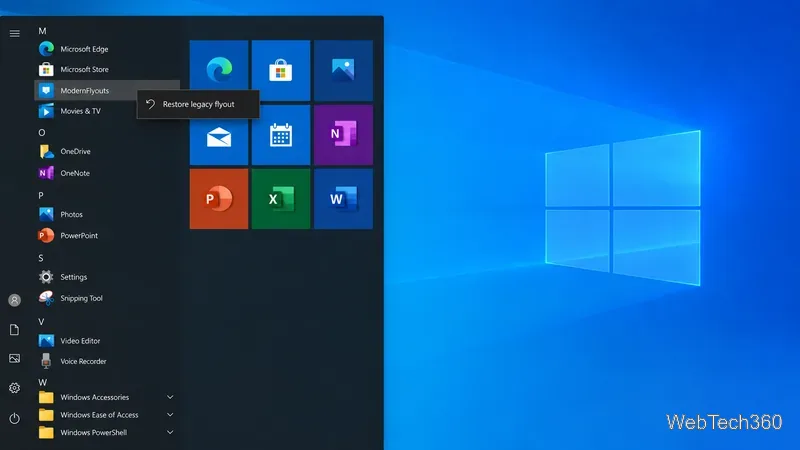Click the Movies & TV icon
This screenshot has width=800, height=450.
46,111
